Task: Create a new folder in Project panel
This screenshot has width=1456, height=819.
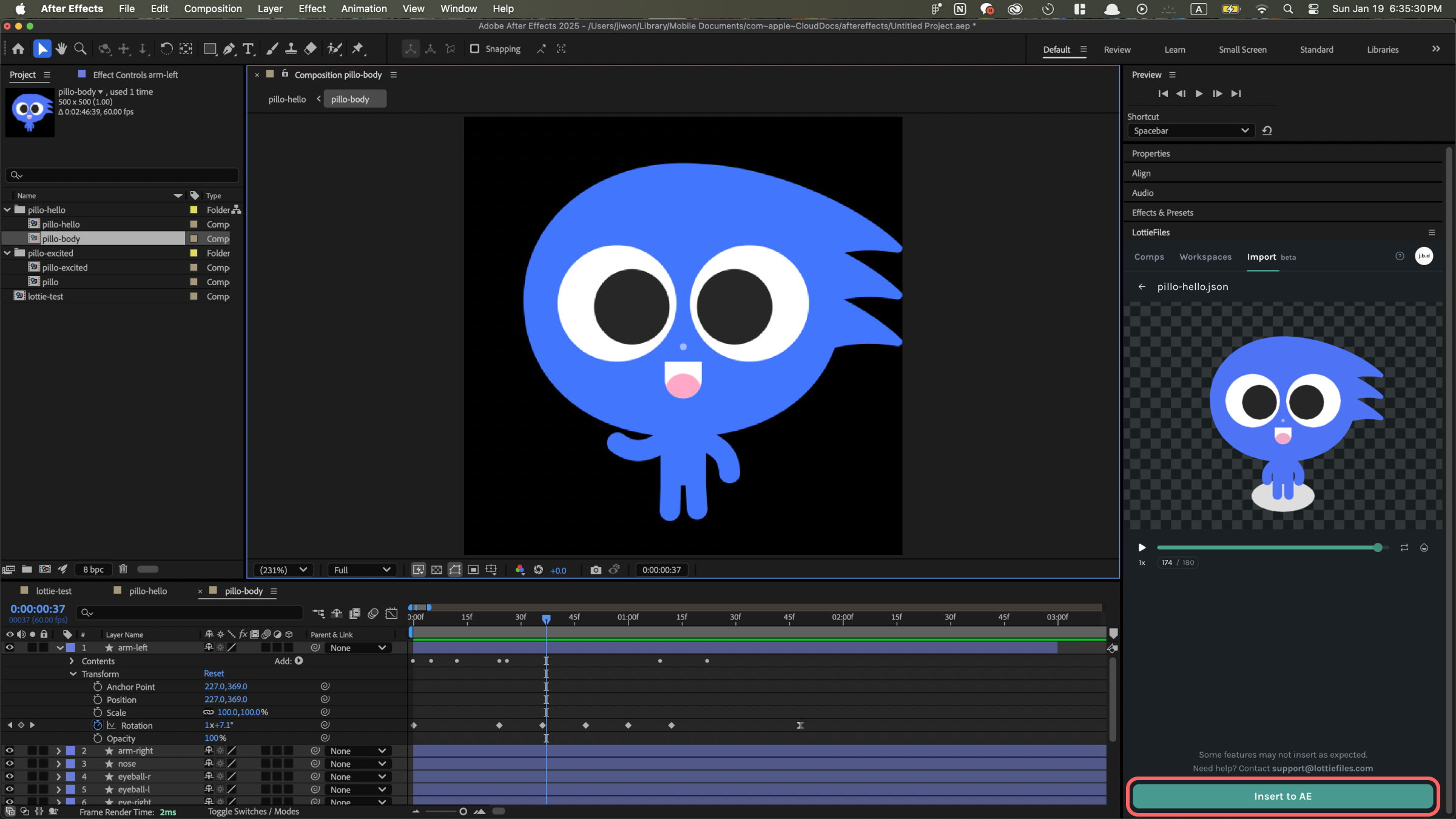Action: [27, 569]
